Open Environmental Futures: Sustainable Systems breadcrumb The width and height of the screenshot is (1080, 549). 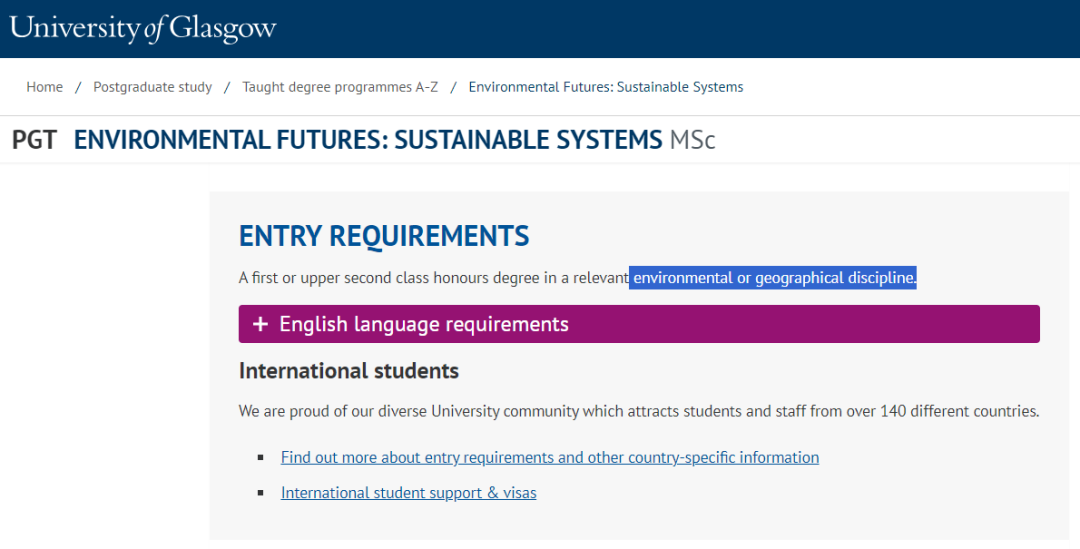[x=606, y=87]
